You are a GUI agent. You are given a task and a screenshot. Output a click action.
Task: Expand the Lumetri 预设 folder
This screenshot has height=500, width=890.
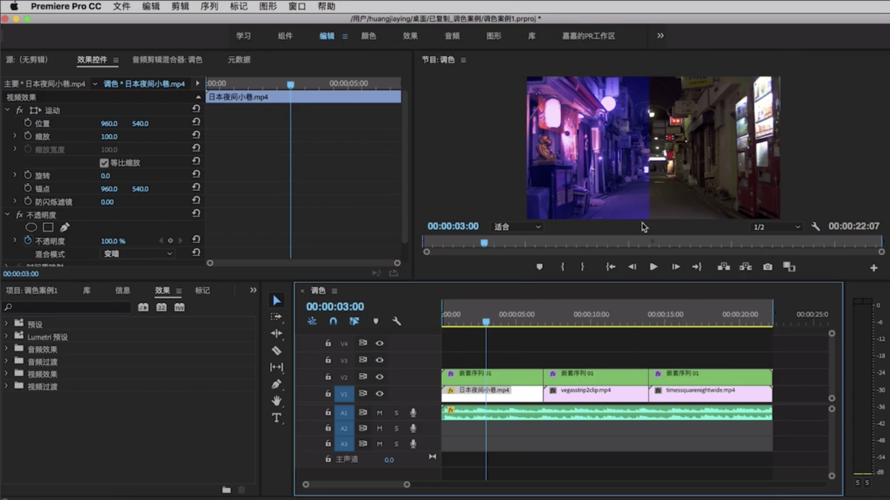click(x=8, y=337)
